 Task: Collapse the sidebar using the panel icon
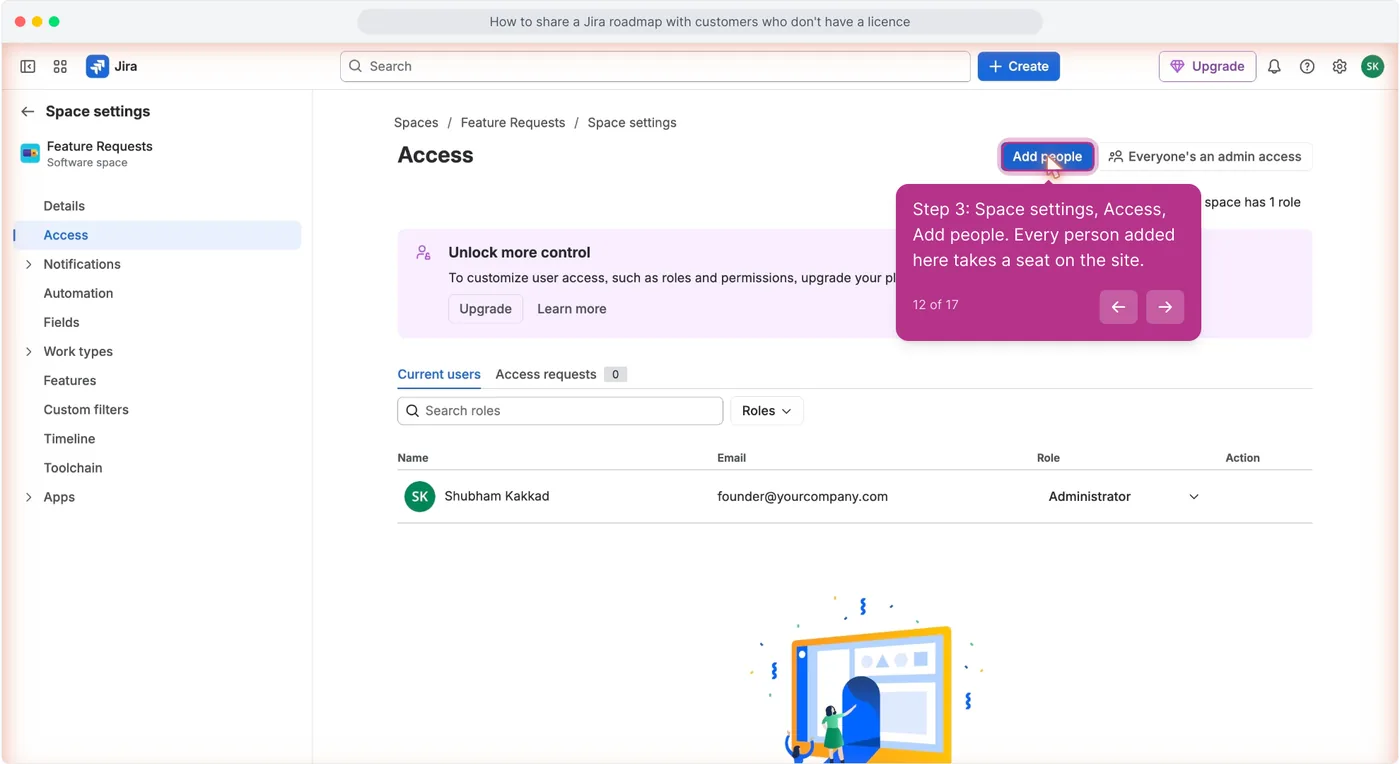pos(28,67)
